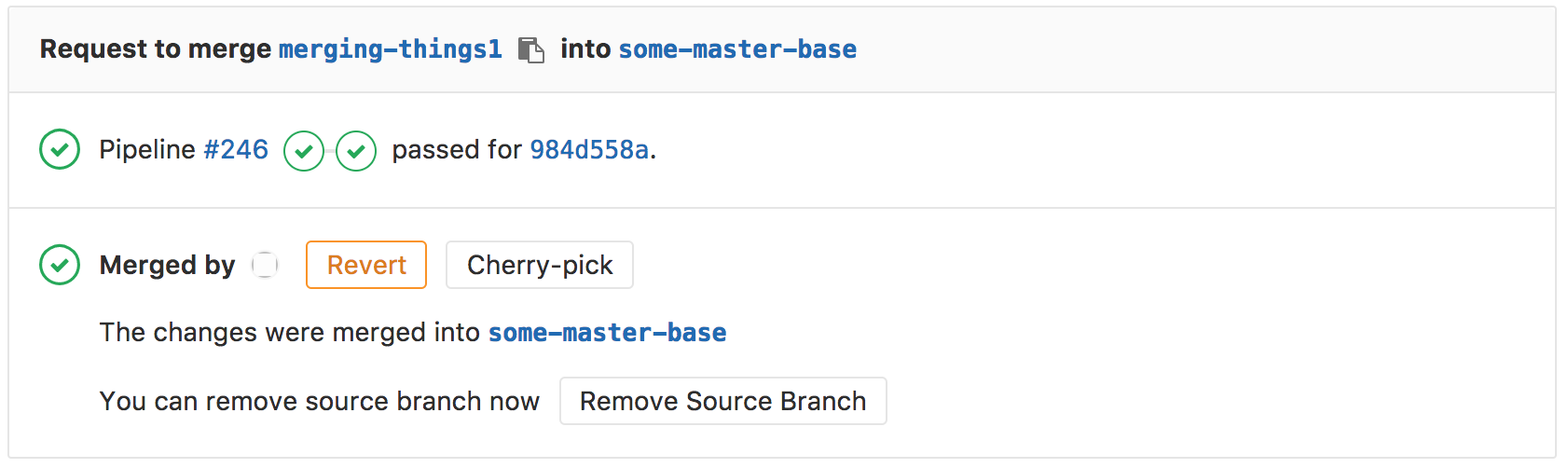Click the "Merged by" label
The height and width of the screenshot is (468, 1568).
[x=167, y=266]
